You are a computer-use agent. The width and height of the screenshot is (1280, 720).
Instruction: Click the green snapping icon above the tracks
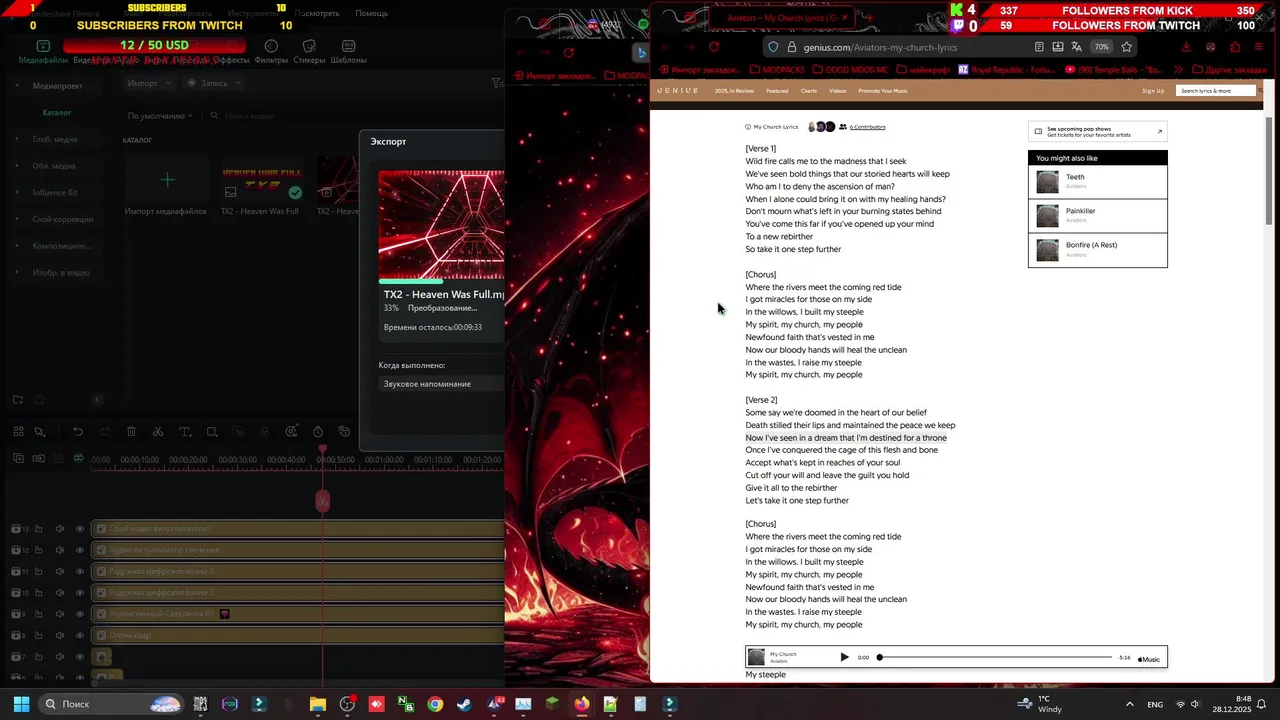[79, 458]
